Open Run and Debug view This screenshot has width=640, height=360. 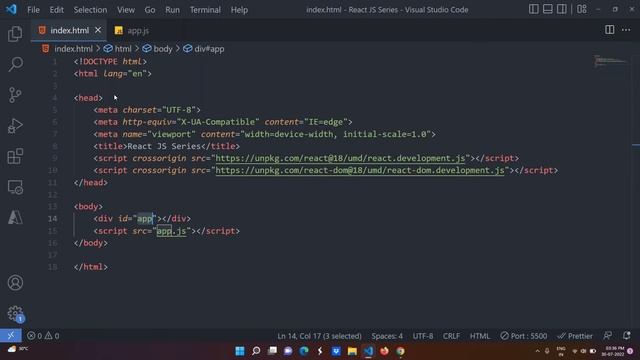tap(15, 126)
